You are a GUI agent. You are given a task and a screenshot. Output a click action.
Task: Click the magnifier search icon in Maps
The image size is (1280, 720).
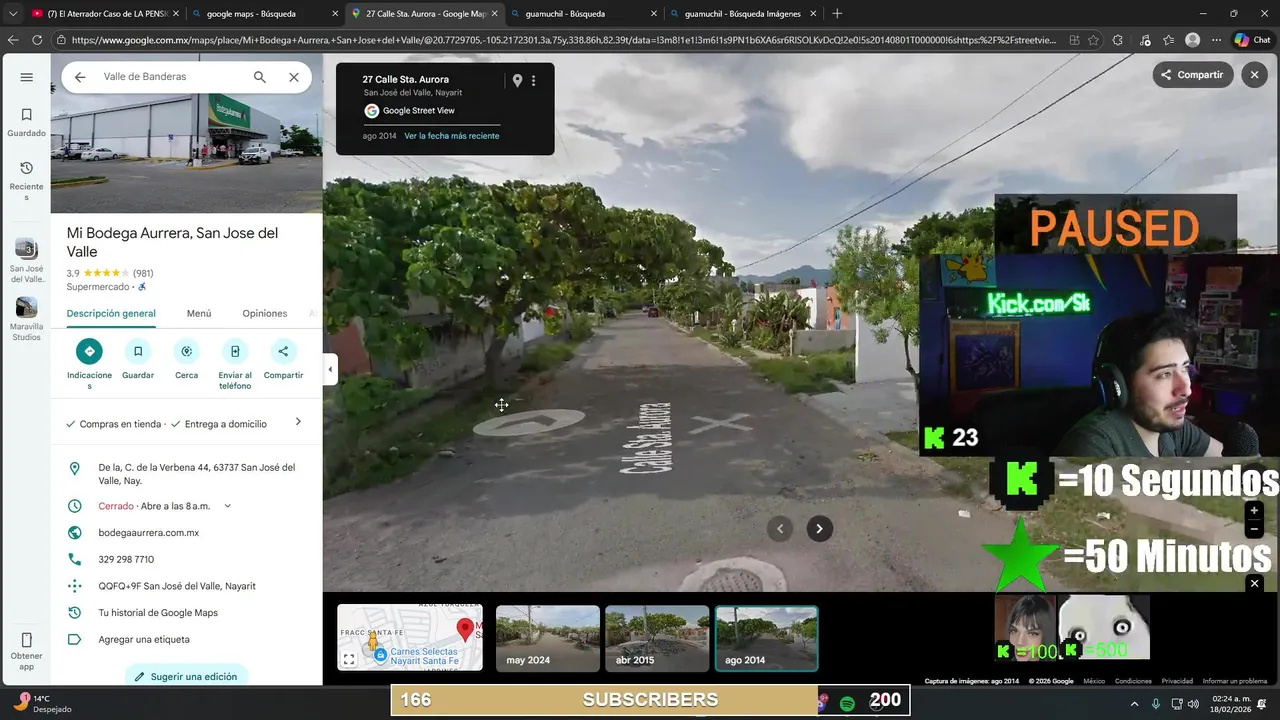click(260, 77)
